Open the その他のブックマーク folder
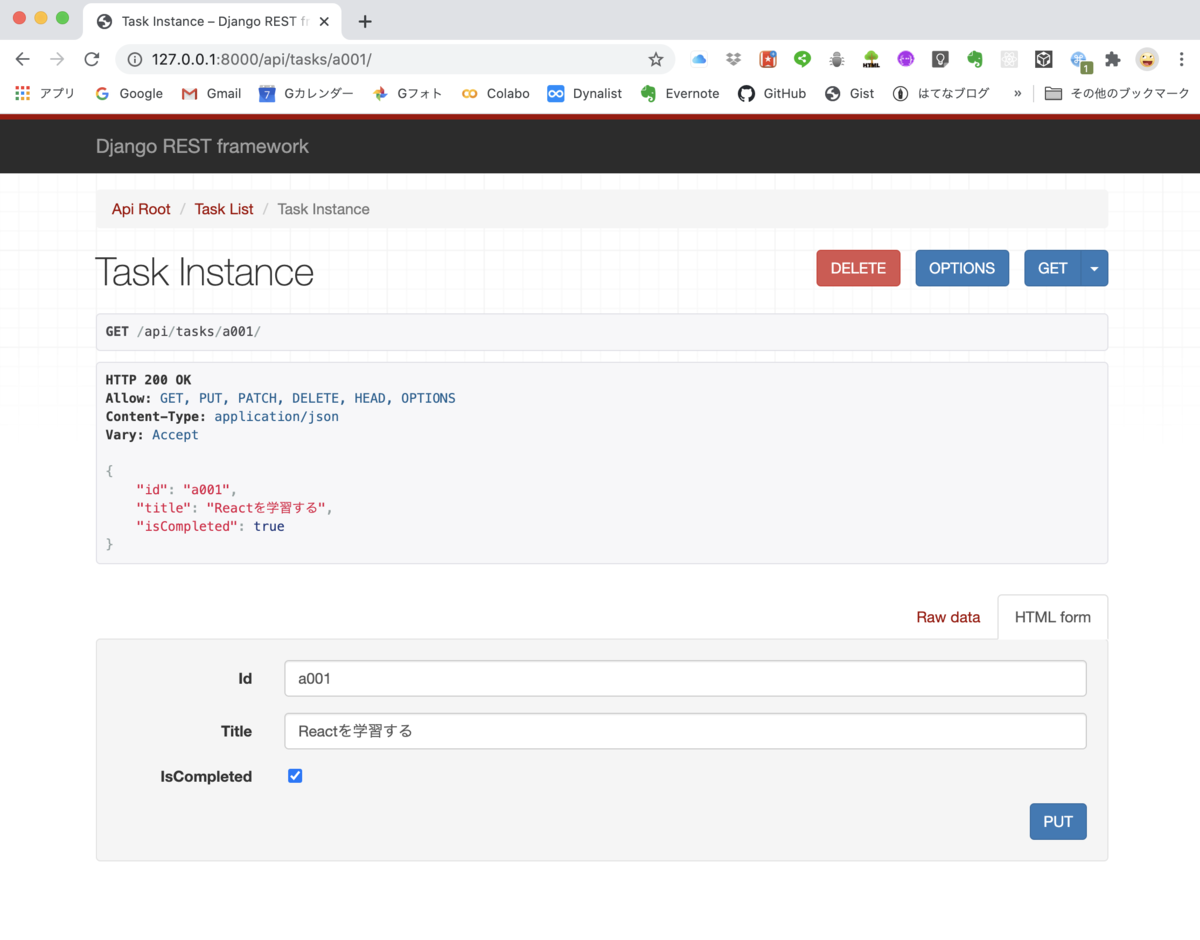Image resolution: width=1200 pixels, height=940 pixels. tap(1117, 93)
